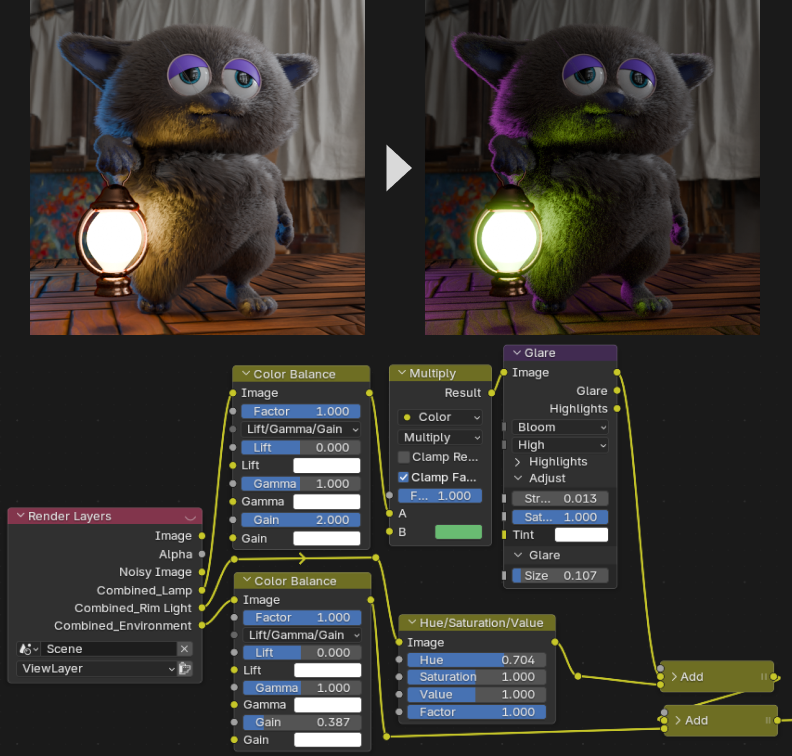Click the preview icon in the Render Layers header

[x=190, y=517]
